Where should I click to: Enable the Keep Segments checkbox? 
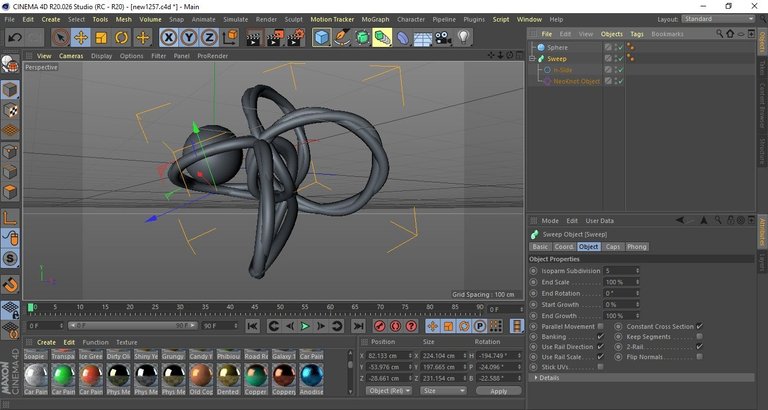coord(699,337)
